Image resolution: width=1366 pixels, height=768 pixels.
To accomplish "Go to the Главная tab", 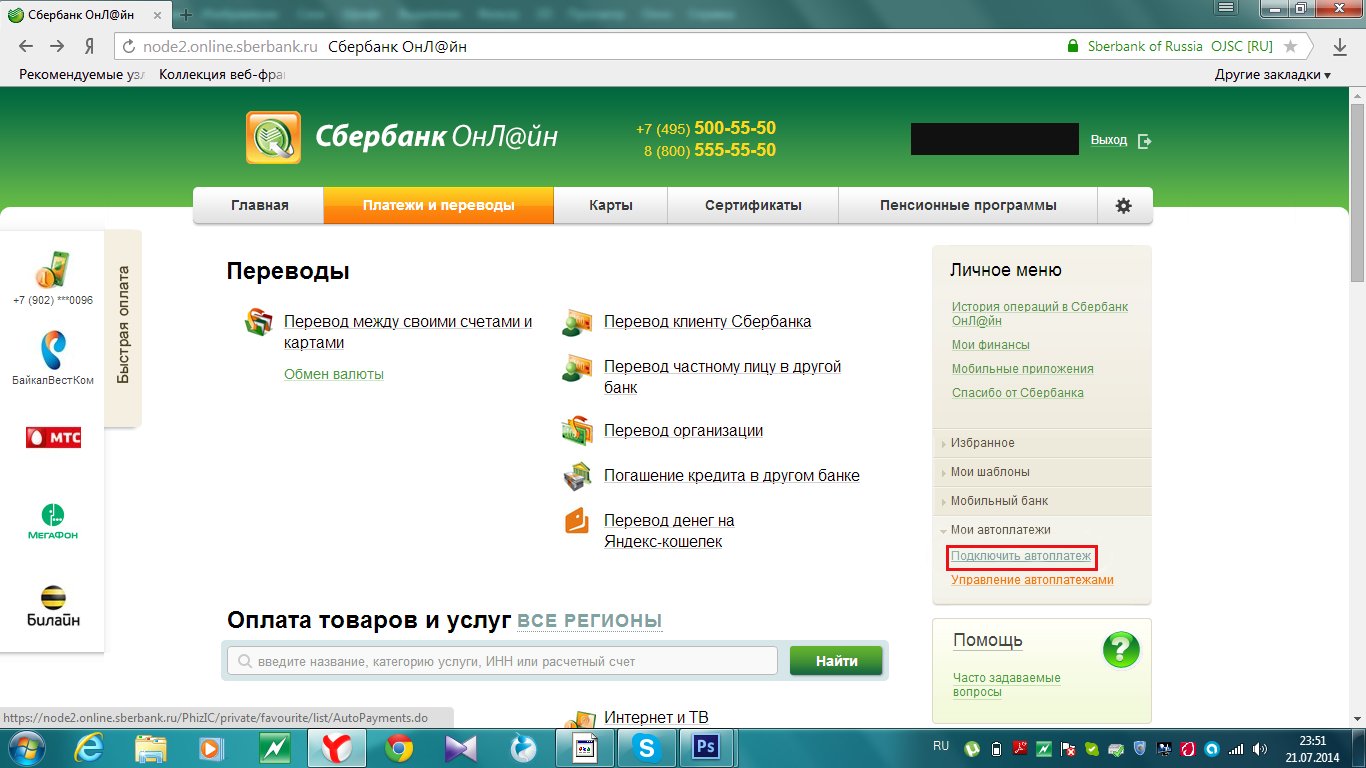I will point(259,205).
